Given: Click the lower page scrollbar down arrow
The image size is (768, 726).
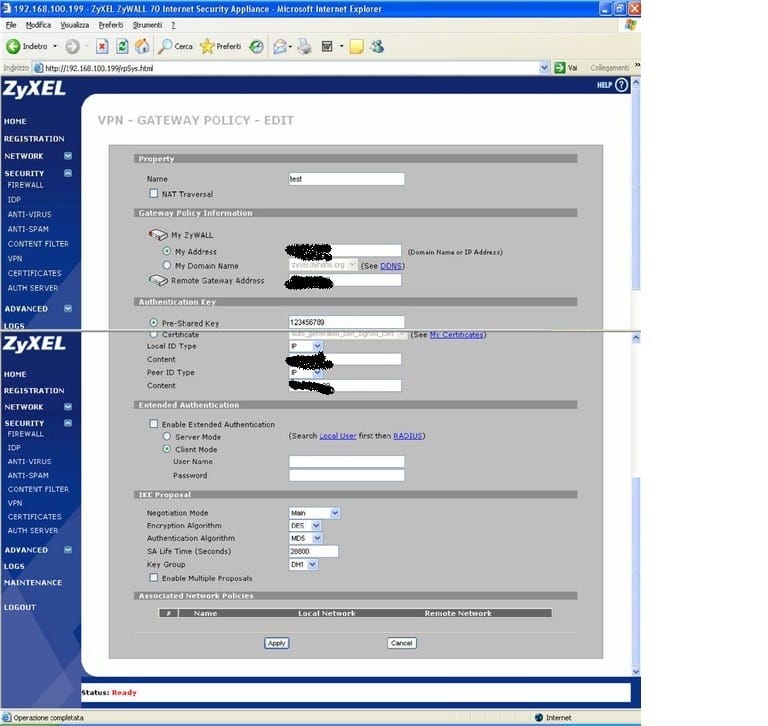Looking at the screenshot, I should pos(636,672).
